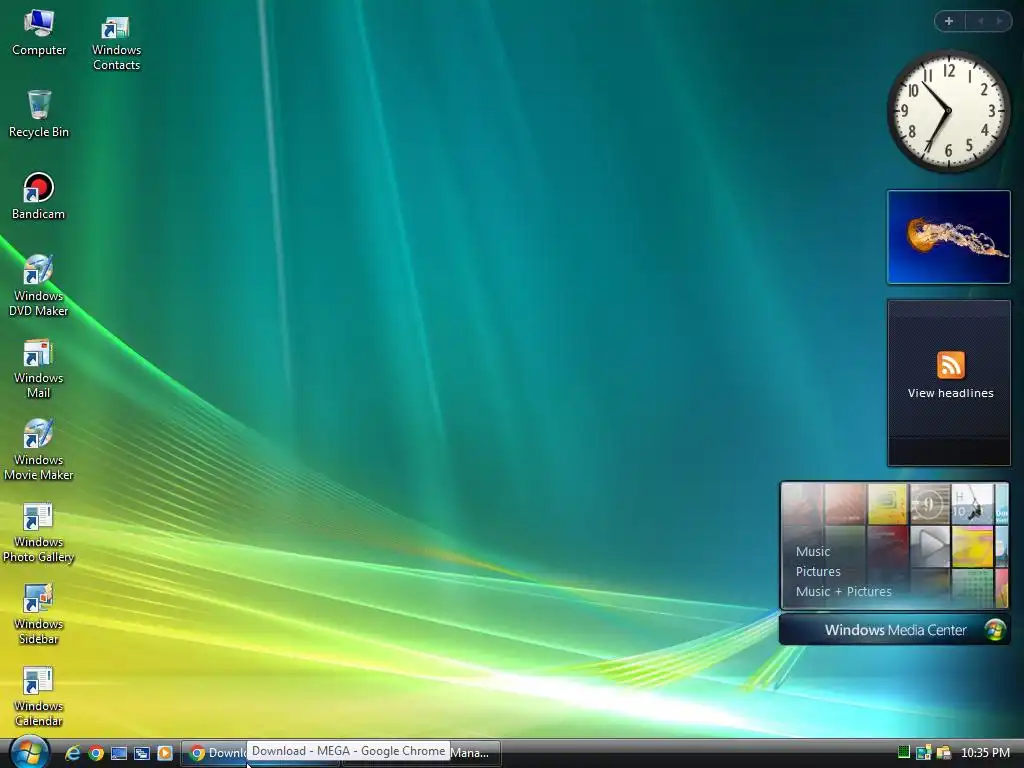Image resolution: width=1024 pixels, height=768 pixels.
Task: Open Windows Media Player from Quick Launch
Action: (165, 753)
